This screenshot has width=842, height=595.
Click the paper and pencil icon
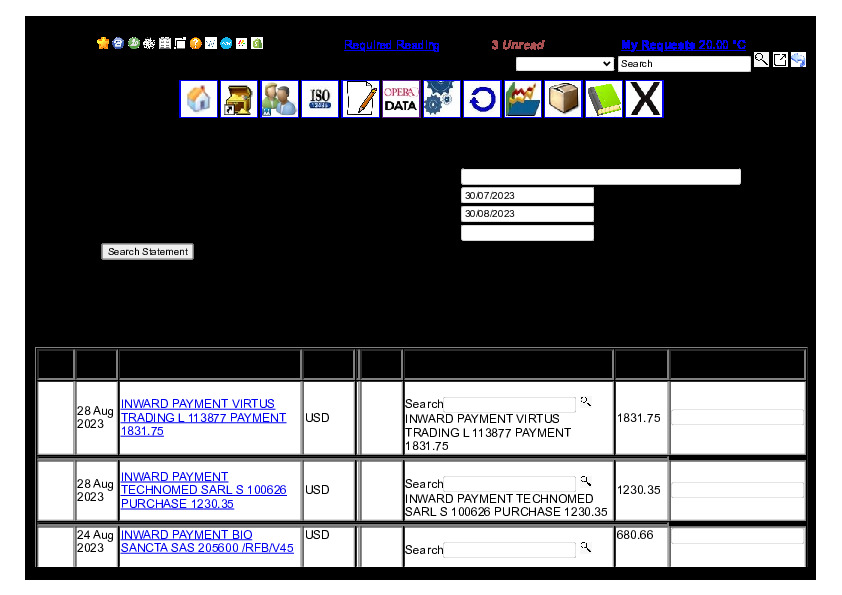[361, 99]
